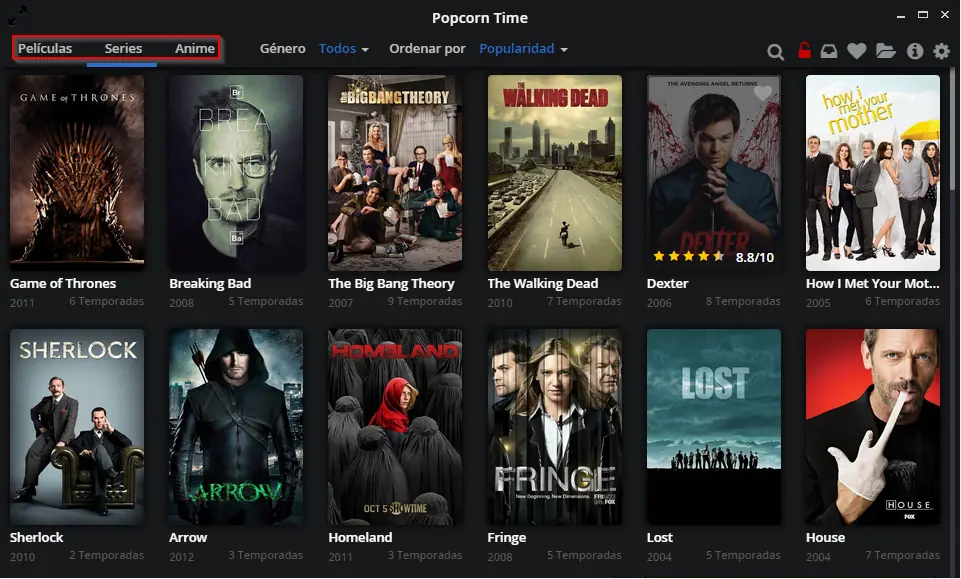
Task: Toggle fullscreen with the arrows icon
Action: point(17,15)
